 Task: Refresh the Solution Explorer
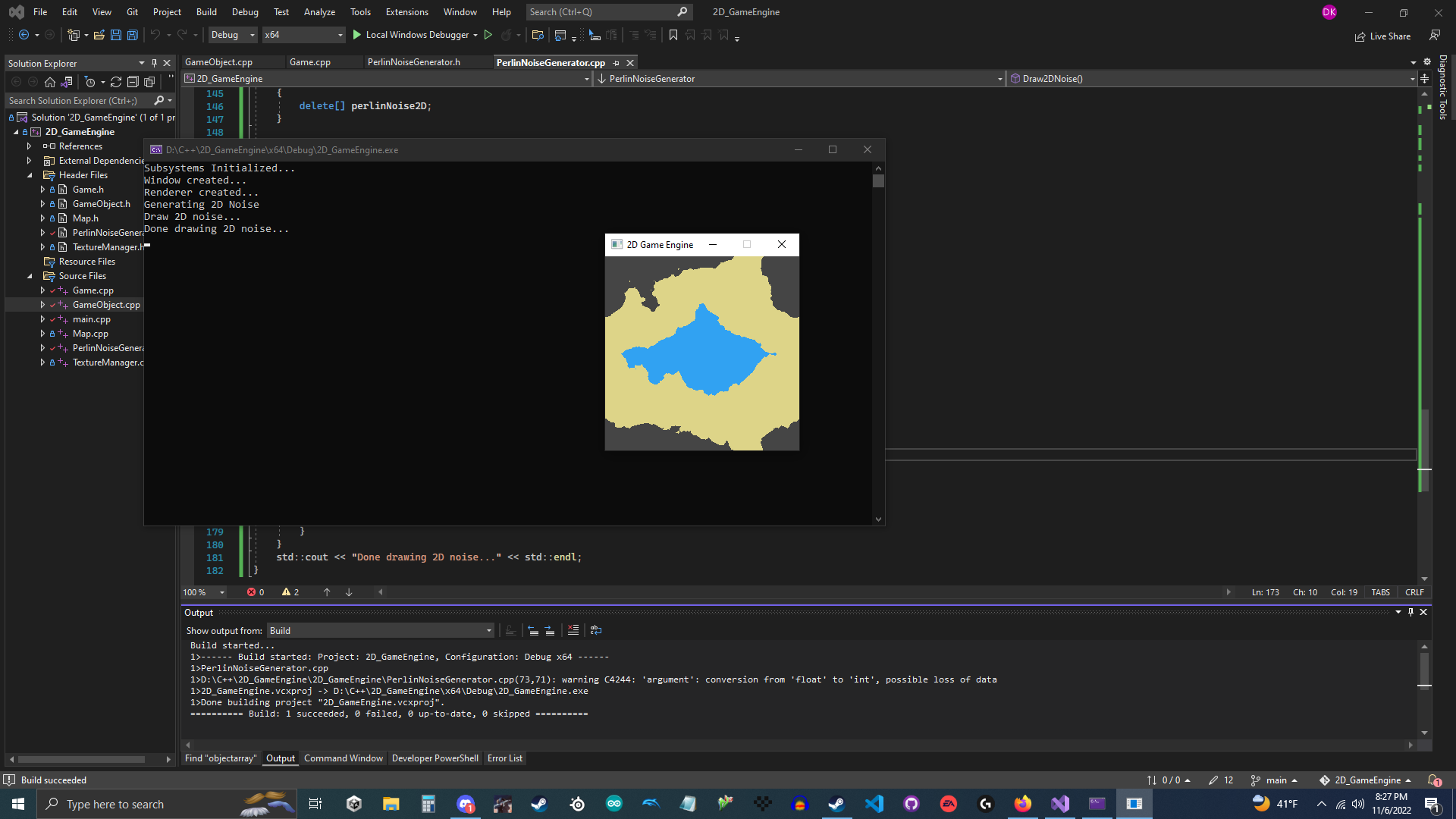115,82
